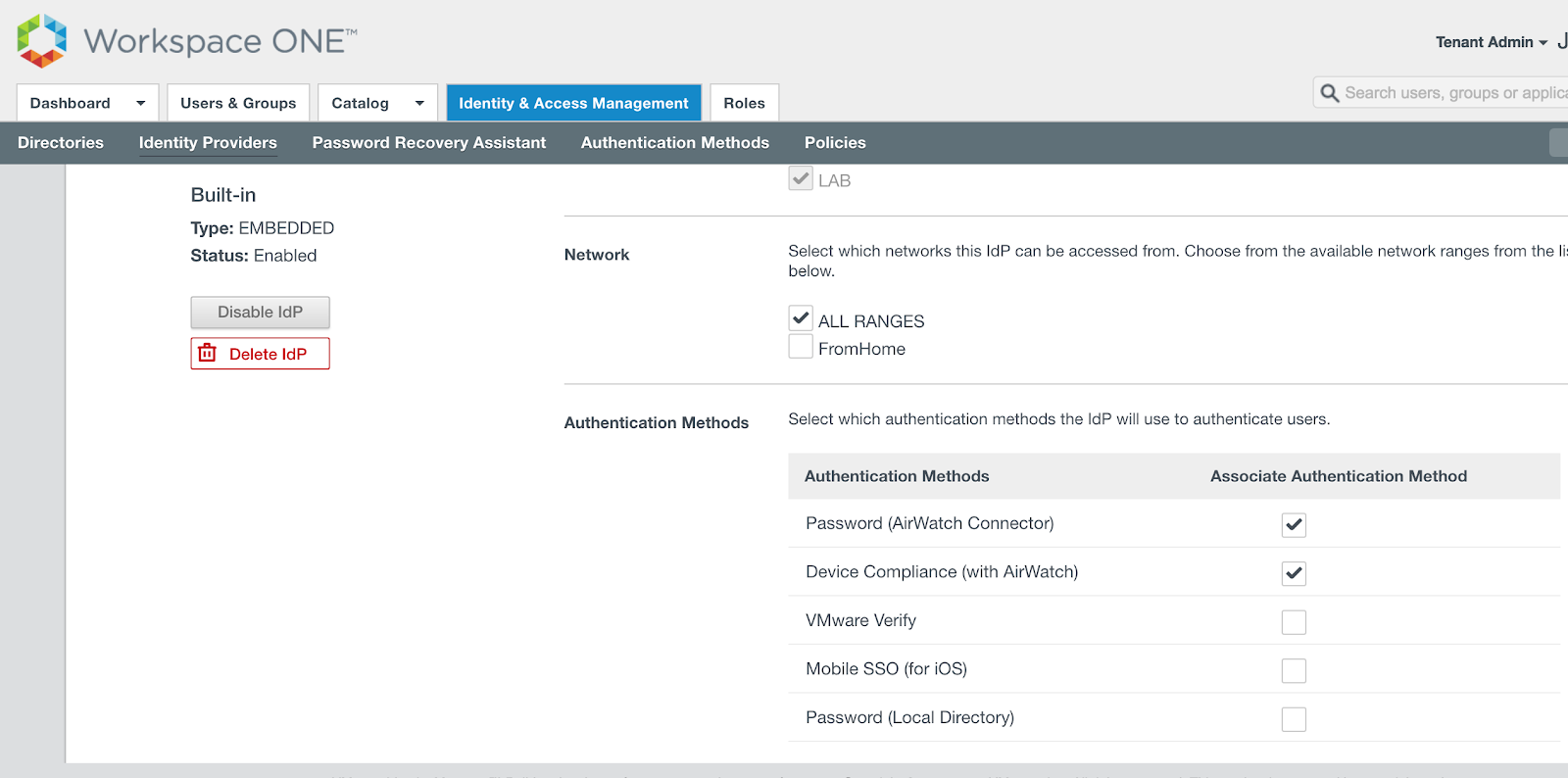Go to Identity Providers submenu
Image resolution: width=1568 pixels, height=778 pixels.
[208, 143]
